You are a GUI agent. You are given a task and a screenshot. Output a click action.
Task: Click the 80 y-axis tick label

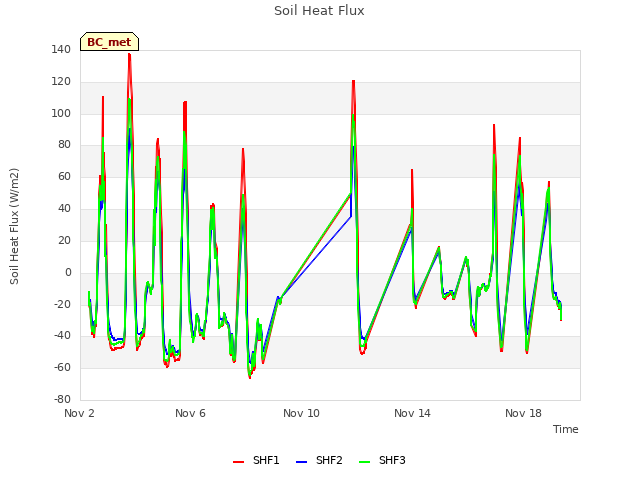(x=64, y=144)
